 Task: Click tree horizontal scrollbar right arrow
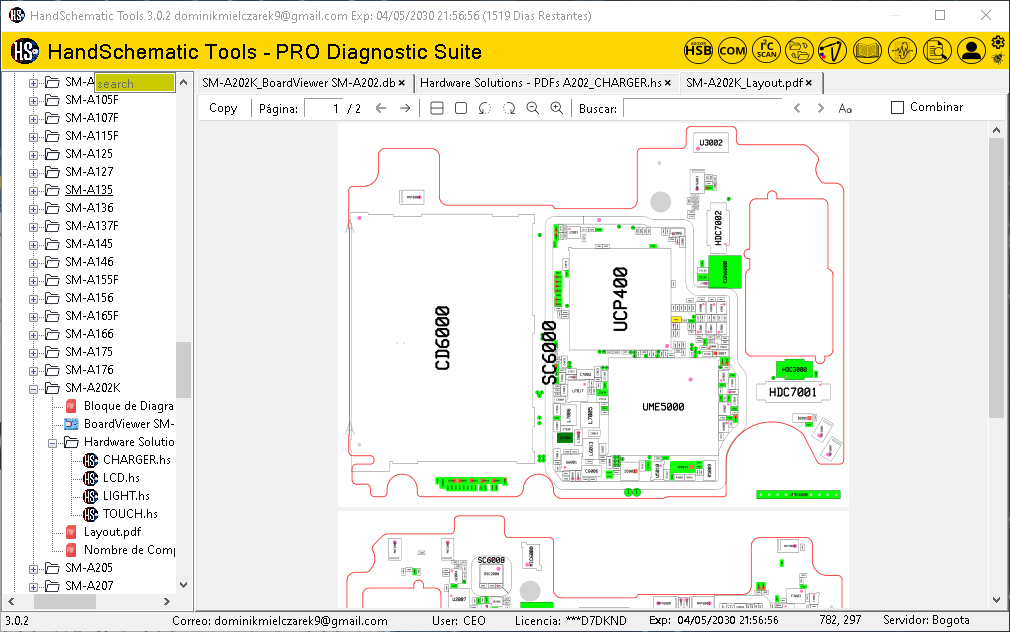pos(167,601)
